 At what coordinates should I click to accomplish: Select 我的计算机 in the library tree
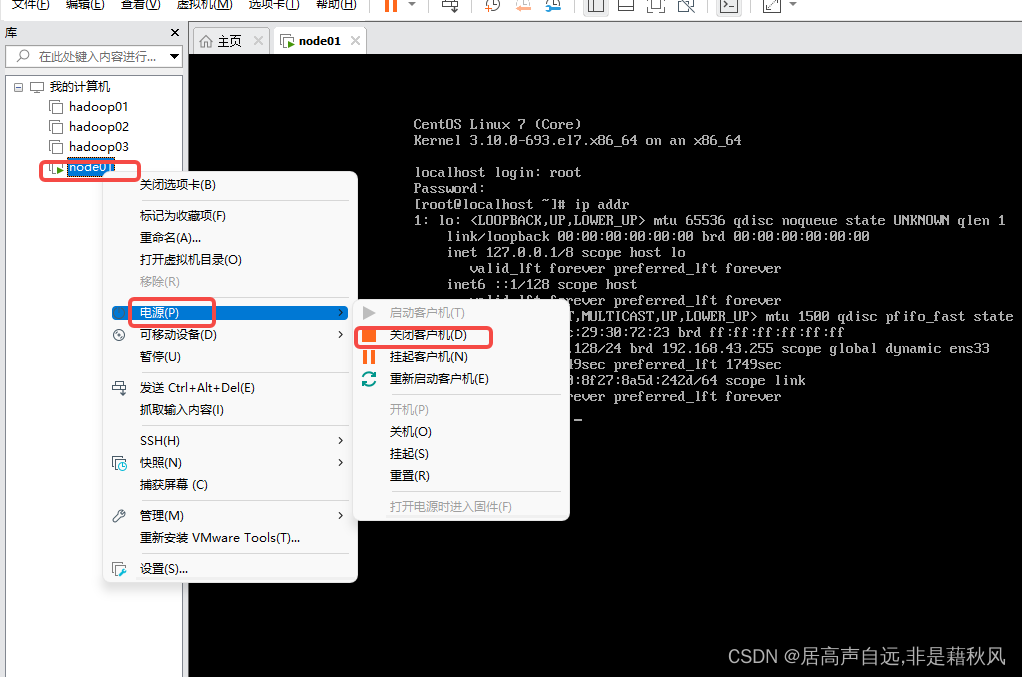point(80,87)
